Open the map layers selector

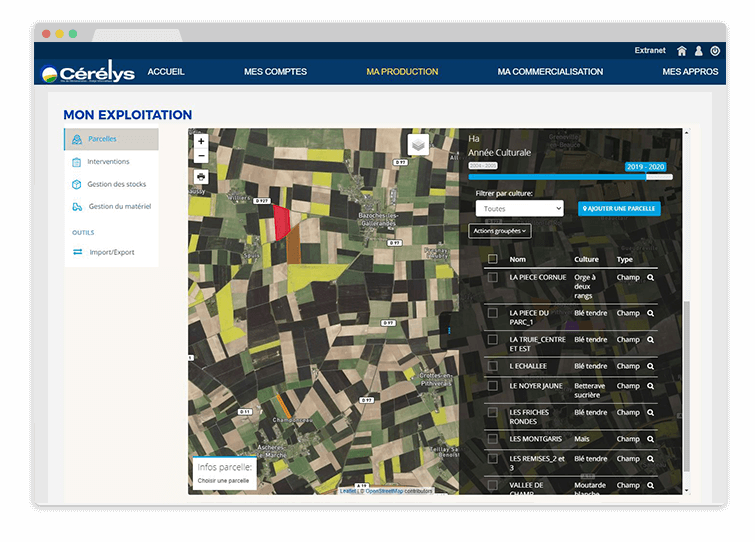coord(418,145)
